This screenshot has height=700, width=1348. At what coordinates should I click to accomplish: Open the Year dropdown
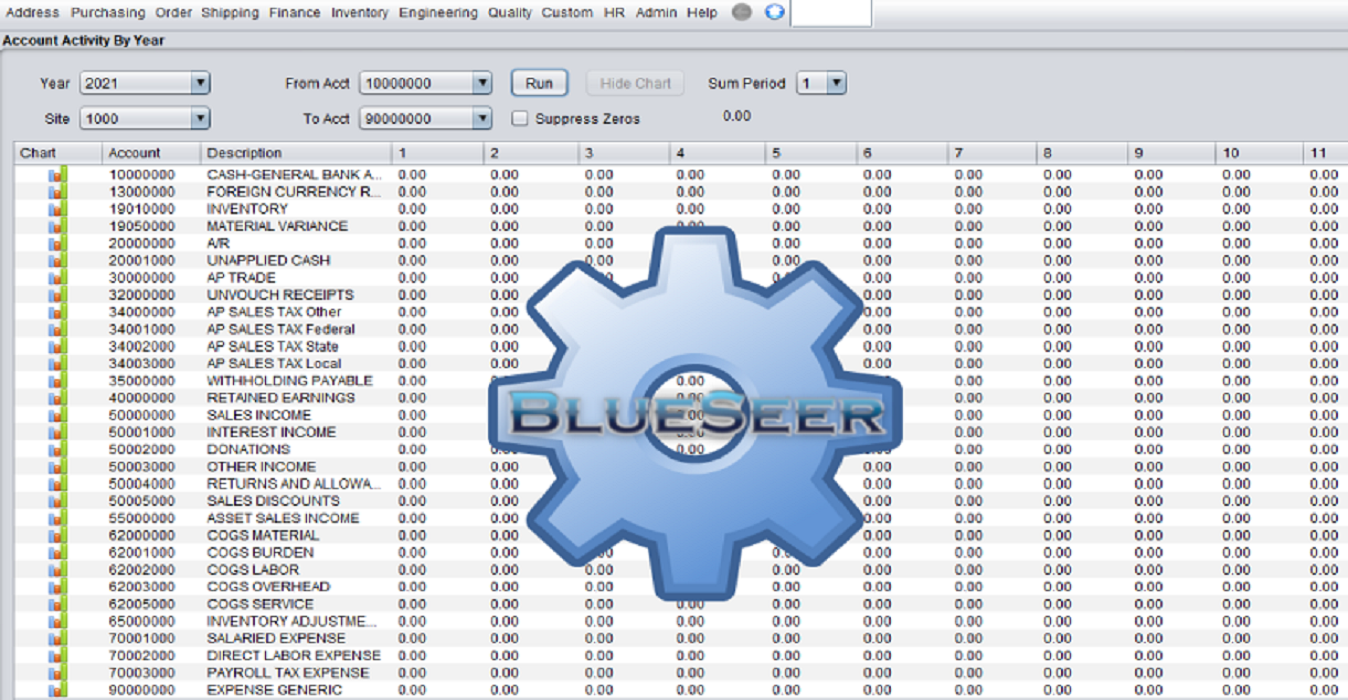[x=200, y=84]
